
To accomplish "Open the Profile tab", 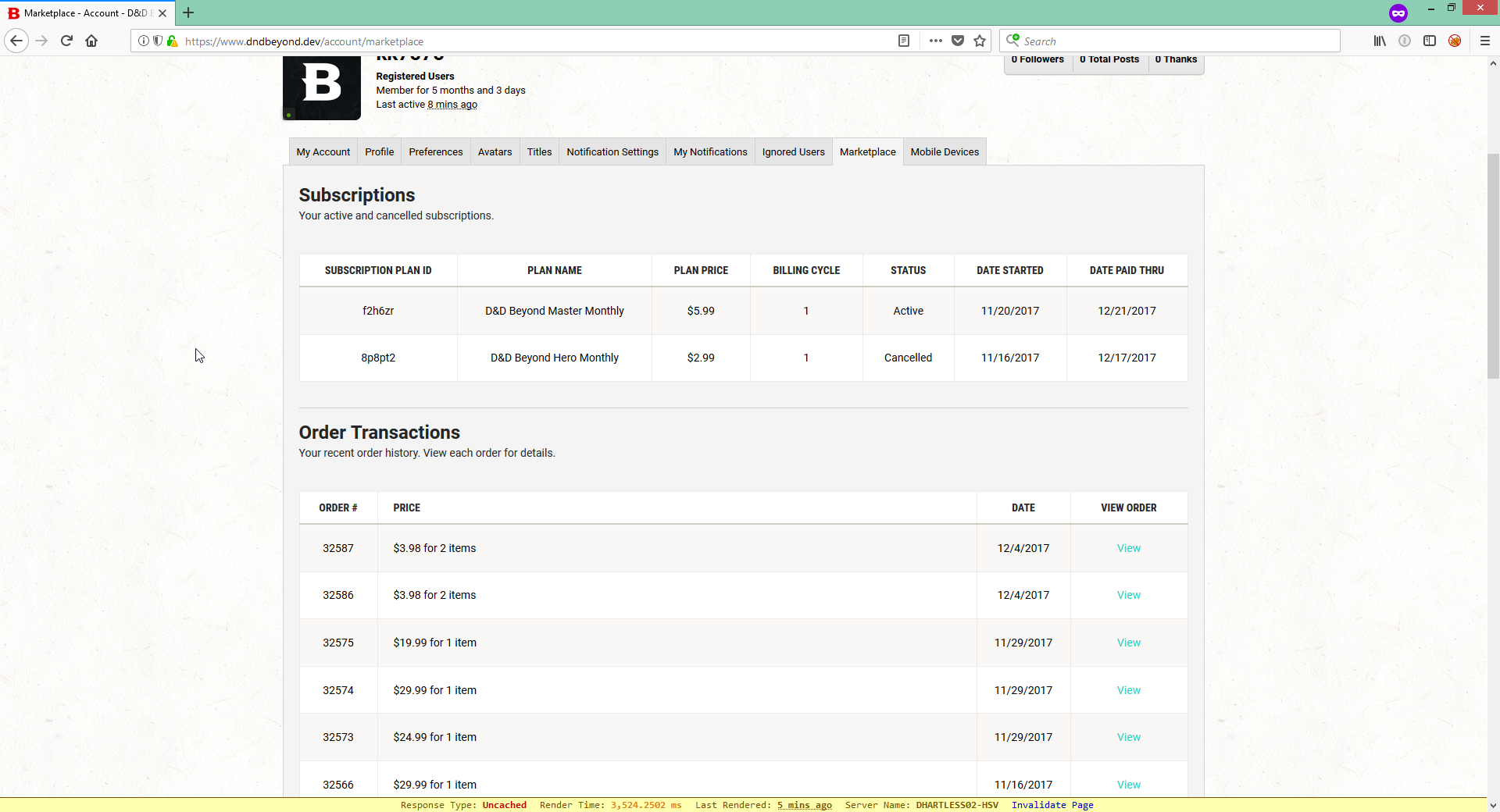I will coord(380,151).
